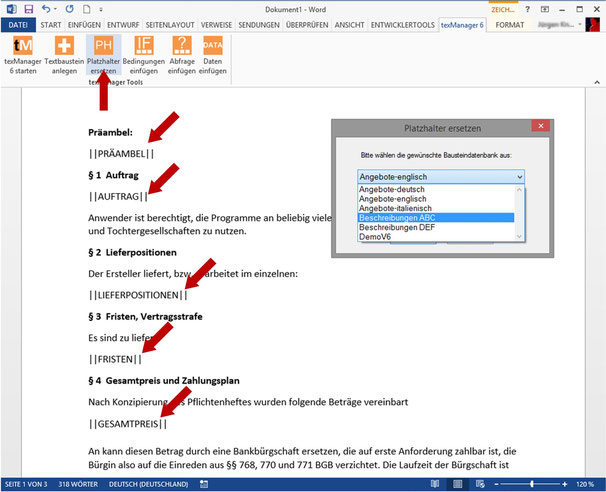Select Angebote-deutsch in list
This screenshot has height=492, width=606.
pos(436,189)
